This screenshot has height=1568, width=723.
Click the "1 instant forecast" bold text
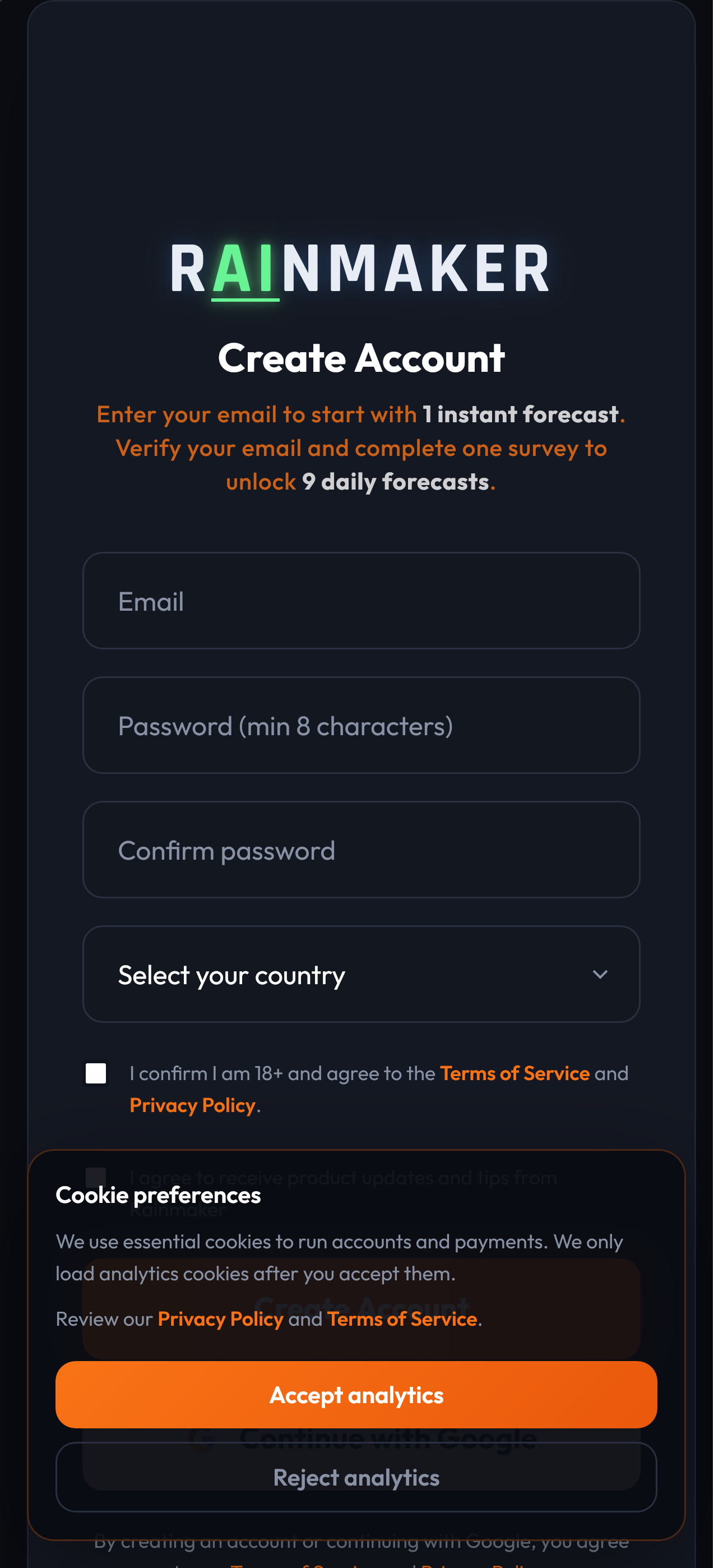click(520, 414)
